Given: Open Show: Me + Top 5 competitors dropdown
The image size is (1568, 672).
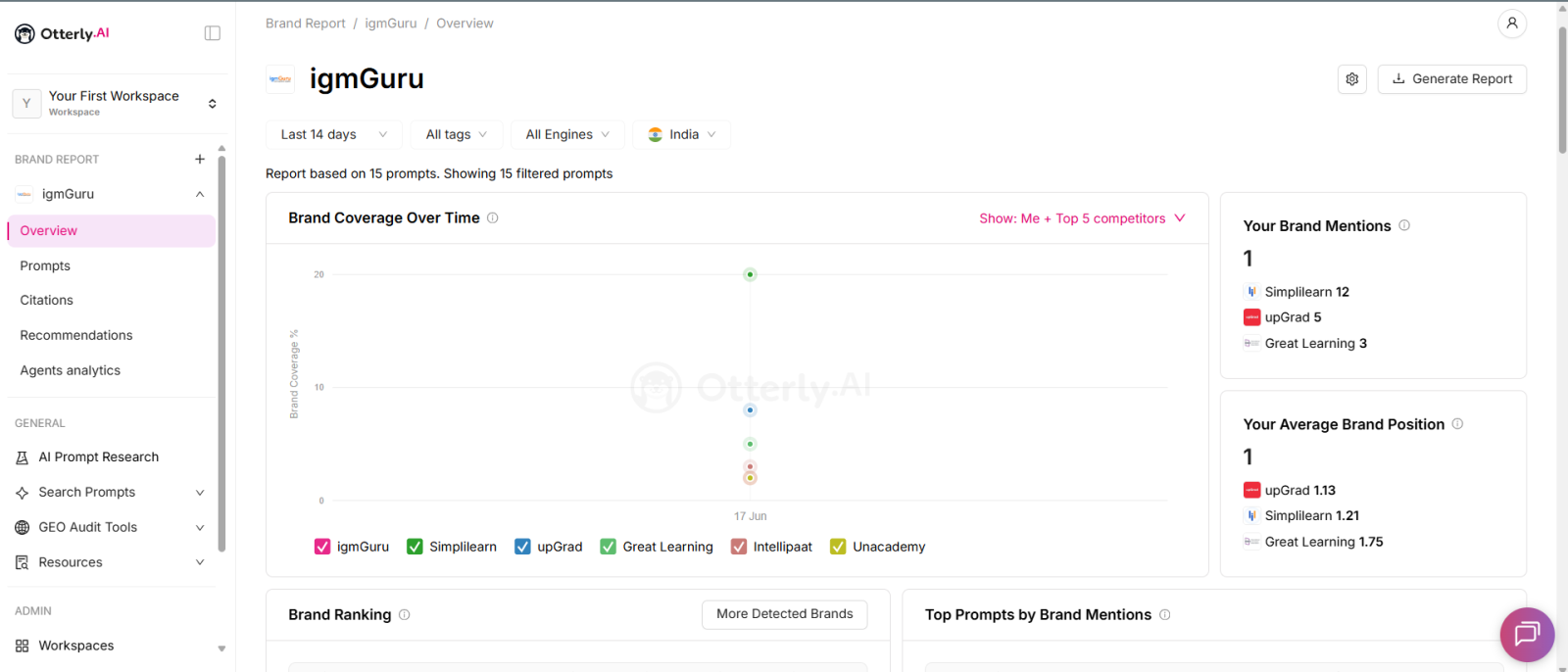Looking at the screenshot, I should (x=1082, y=218).
